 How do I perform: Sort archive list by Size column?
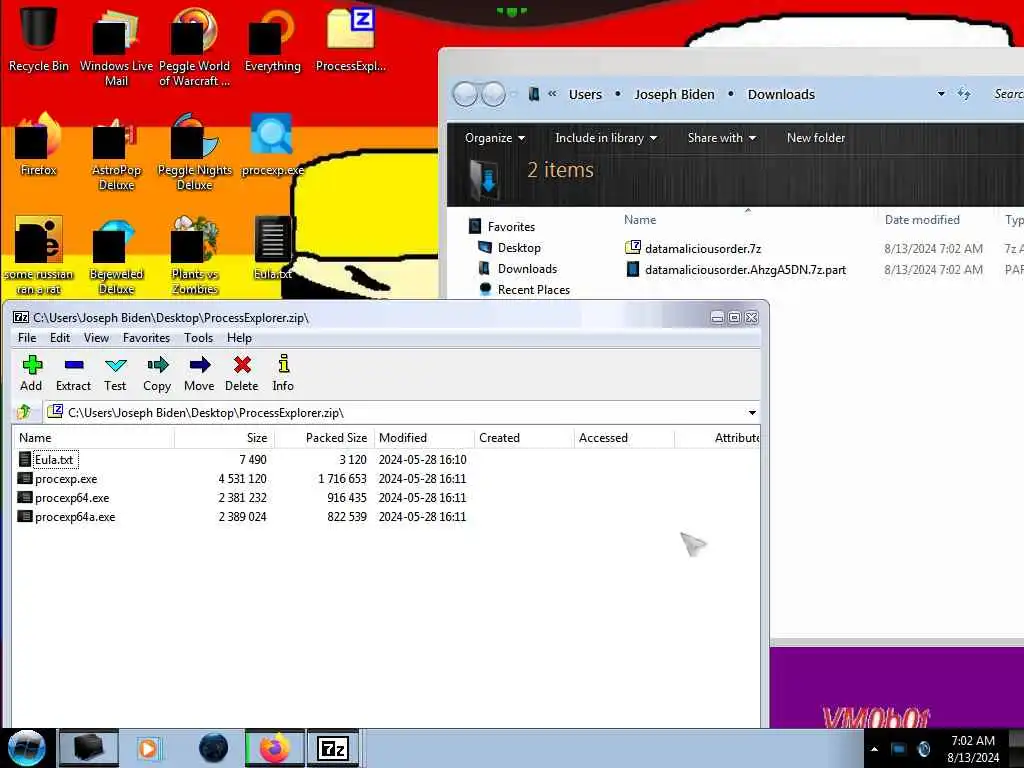click(x=224, y=438)
